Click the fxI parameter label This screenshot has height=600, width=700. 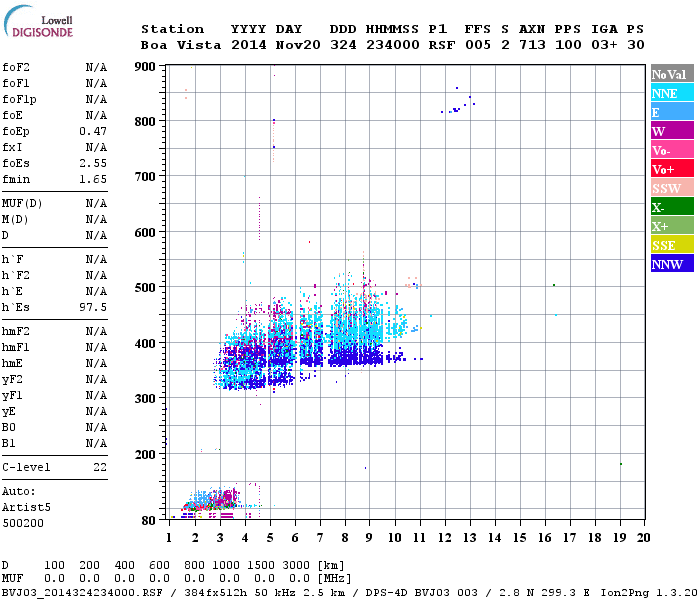tap(12, 147)
